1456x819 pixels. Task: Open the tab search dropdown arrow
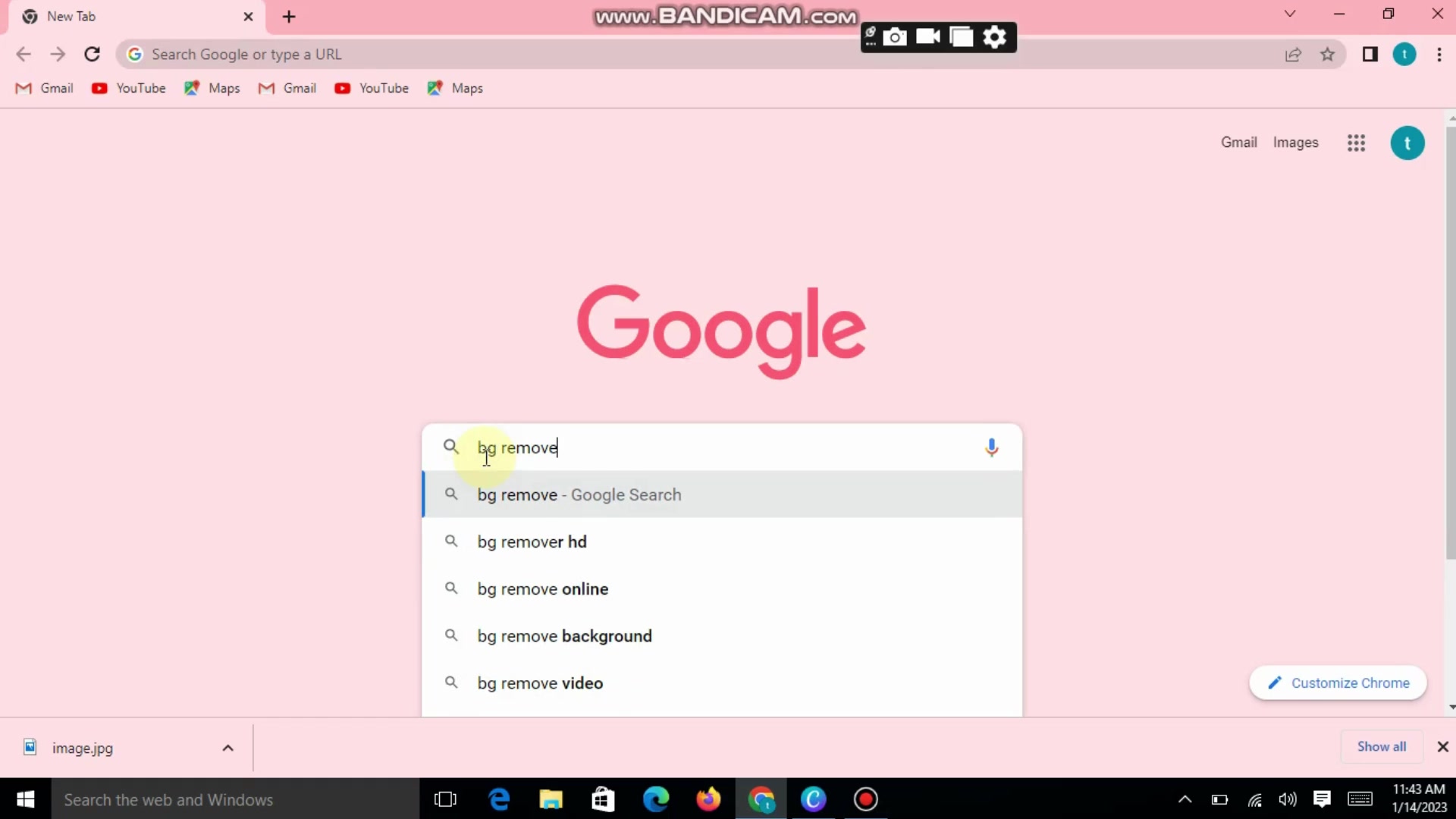point(1289,14)
